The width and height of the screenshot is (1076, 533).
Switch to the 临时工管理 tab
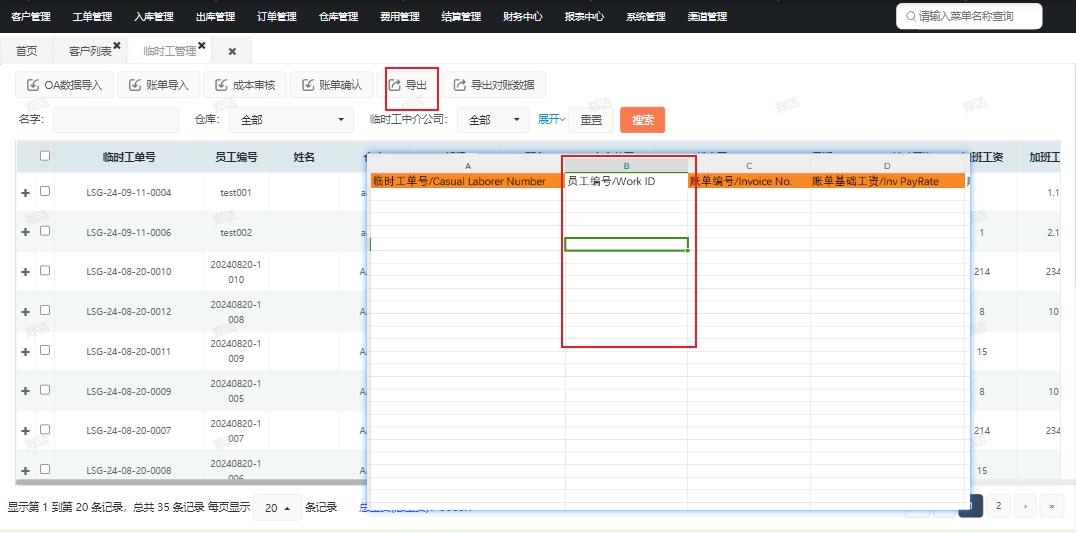[169, 51]
